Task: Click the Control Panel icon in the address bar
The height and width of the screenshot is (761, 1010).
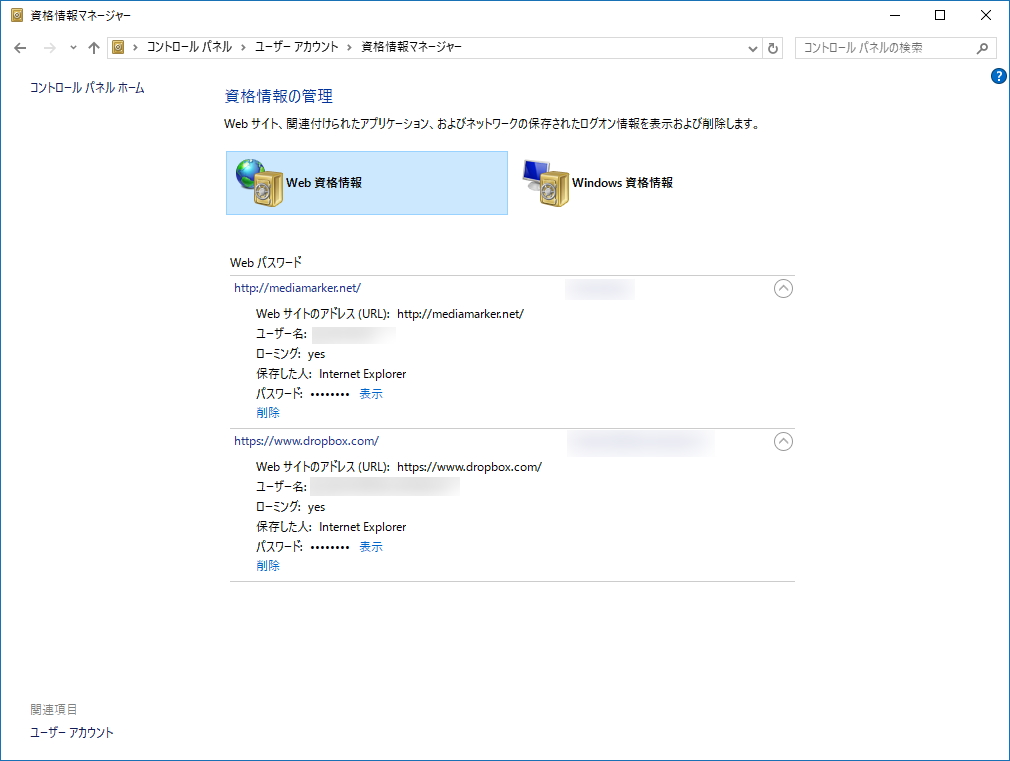Action: pyautogui.click(x=117, y=46)
